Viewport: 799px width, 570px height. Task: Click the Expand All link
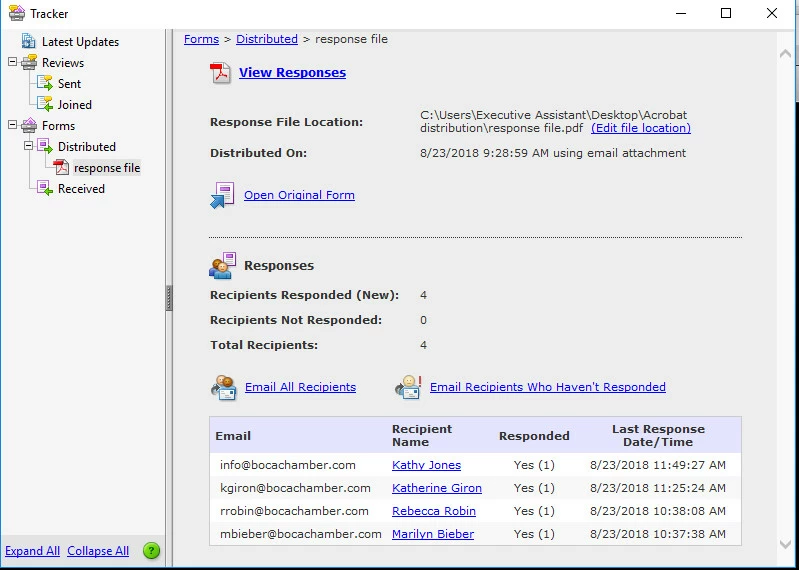[x=32, y=551]
